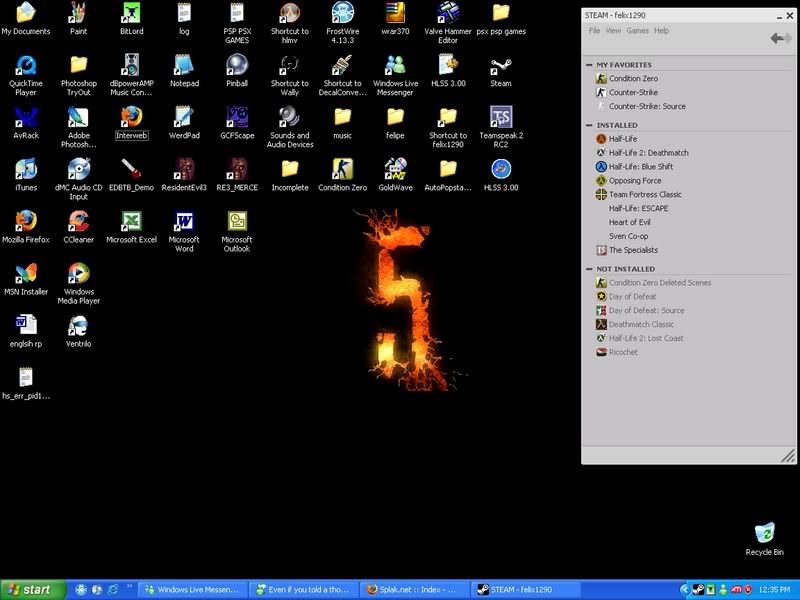Collapse the MY FAVORITES section
The height and width of the screenshot is (600, 800).
pos(589,66)
